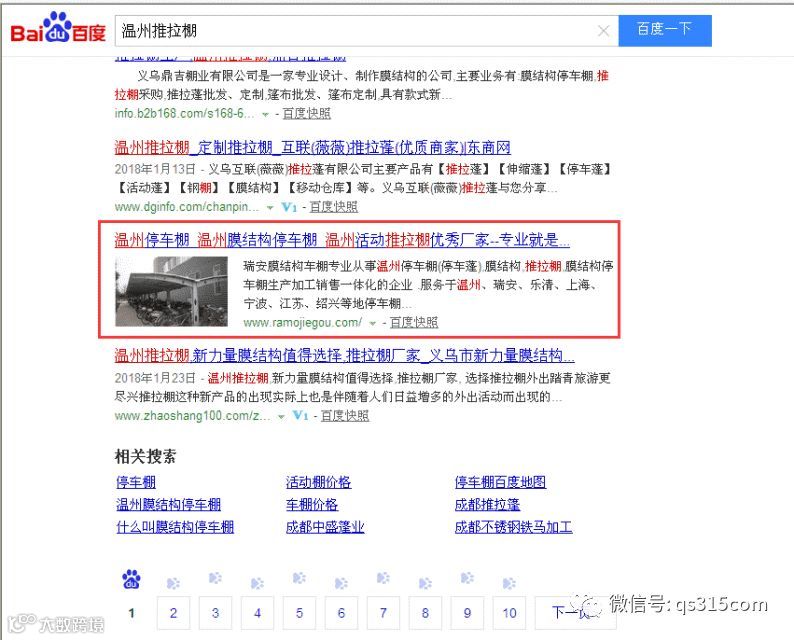Click the www.ramojiegou.com URL

[302, 322]
